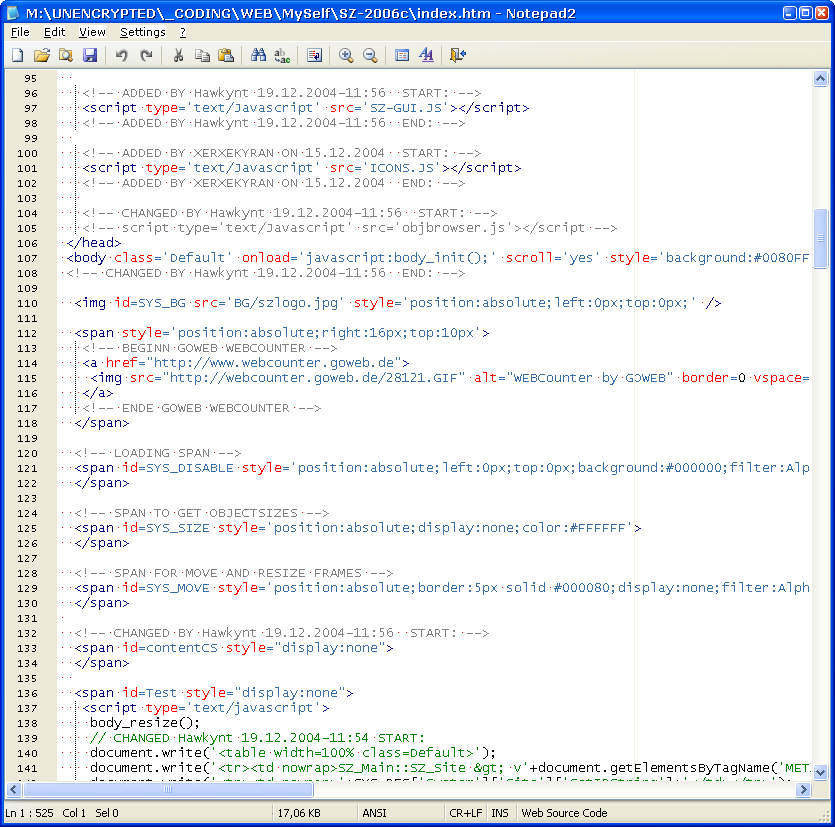Click 'SZ-GUI.JS' in the script tag
The image size is (835, 827).
[406, 108]
